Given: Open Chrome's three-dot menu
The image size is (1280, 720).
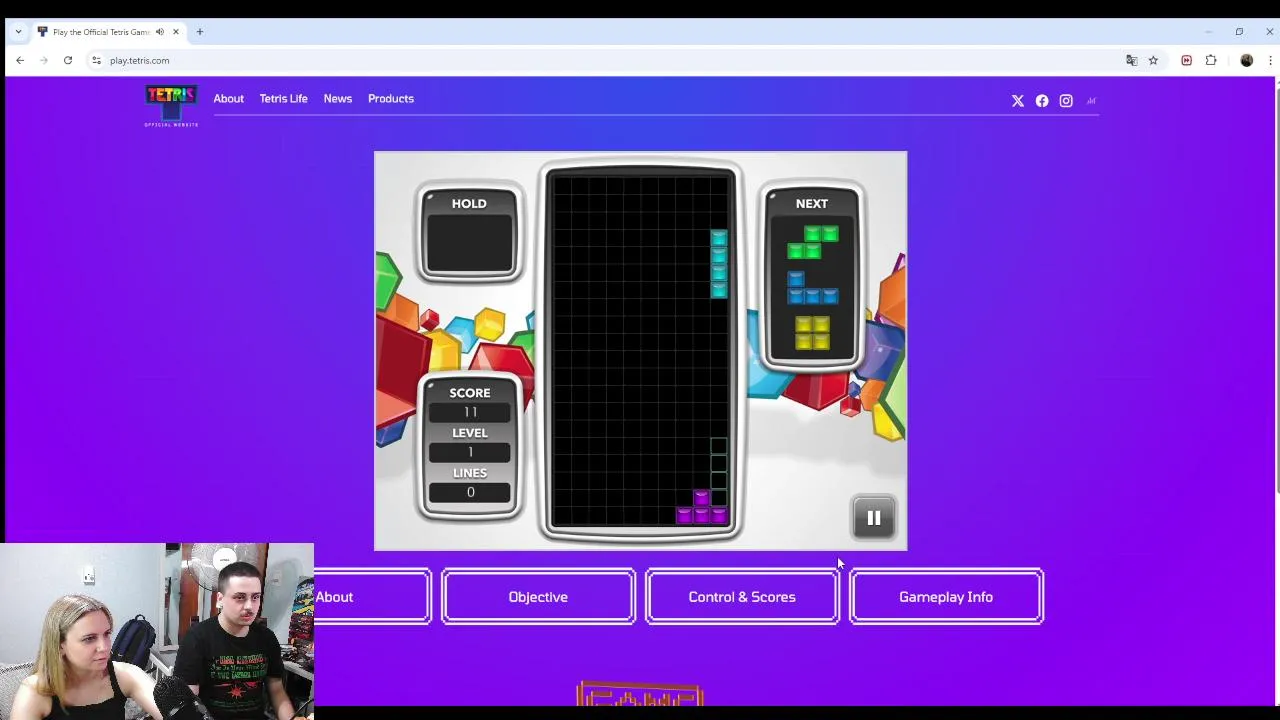Looking at the screenshot, I should tap(1270, 61).
